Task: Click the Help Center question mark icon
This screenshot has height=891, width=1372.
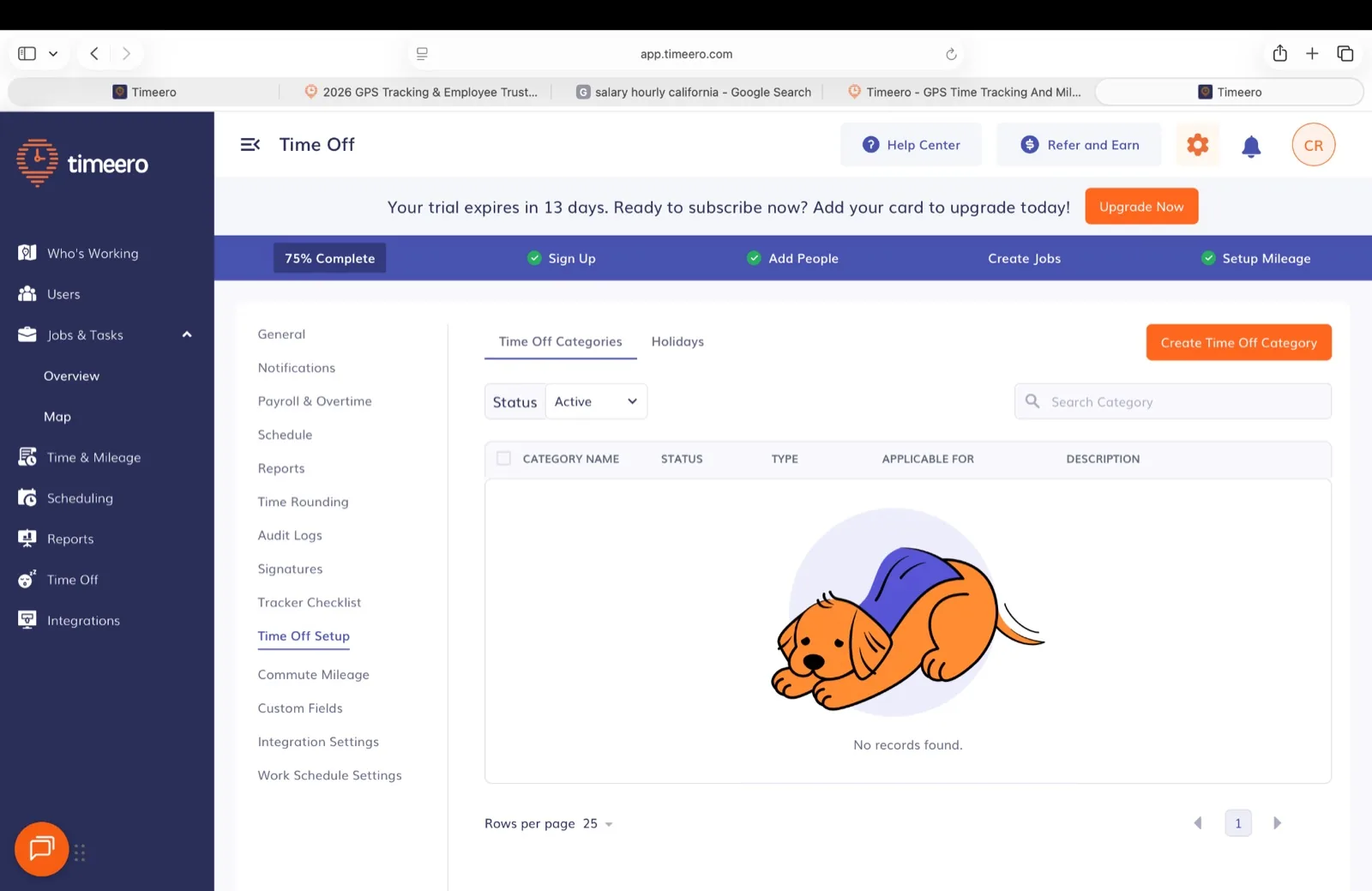Action: [x=870, y=145]
